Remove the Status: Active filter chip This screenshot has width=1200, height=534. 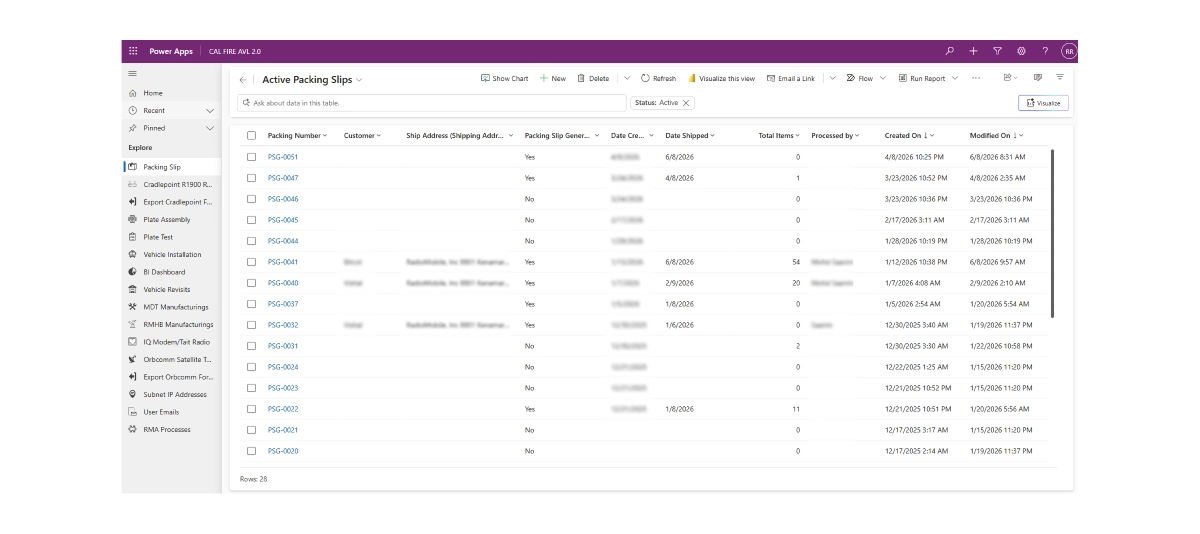point(686,103)
